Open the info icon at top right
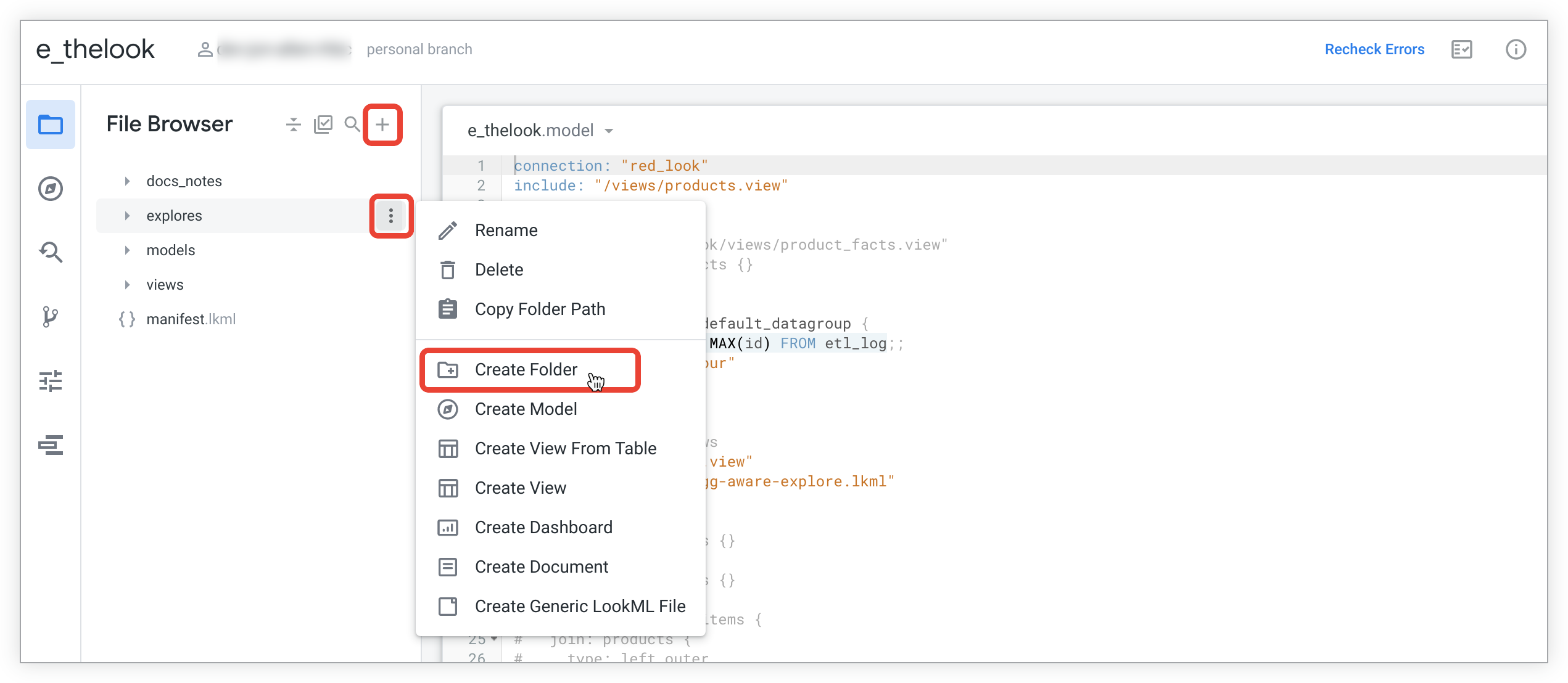 point(1516,49)
